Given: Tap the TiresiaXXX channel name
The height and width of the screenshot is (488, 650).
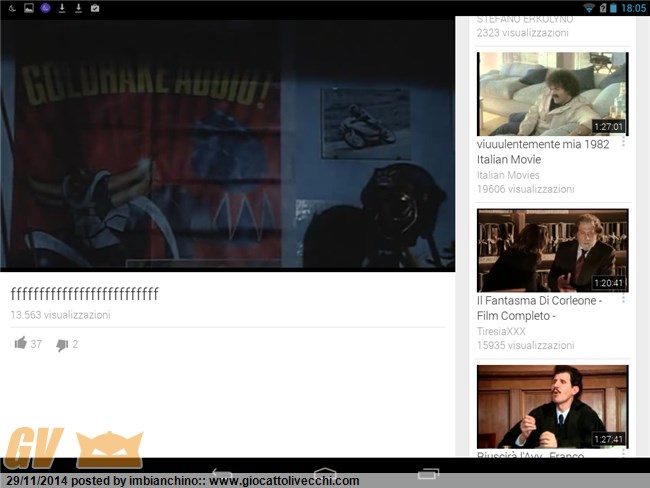Looking at the screenshot, I should click(501, 331).
